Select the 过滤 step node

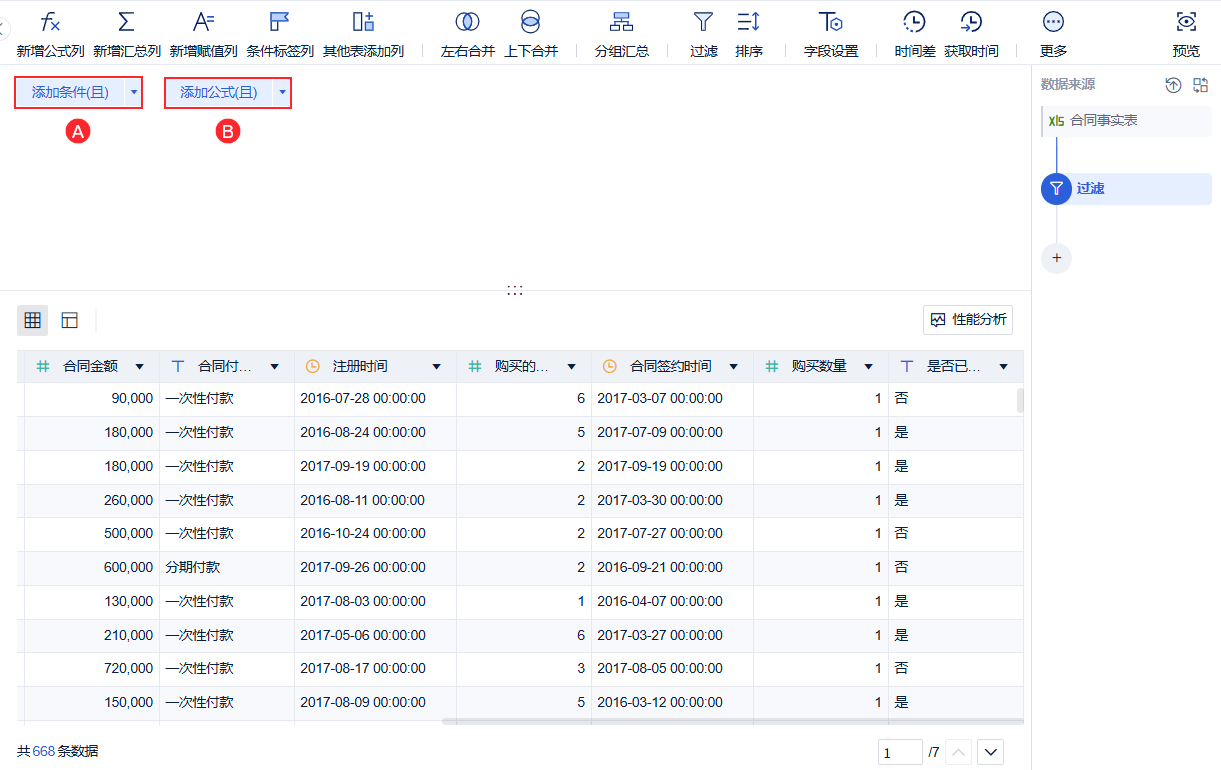[1126, 188]
